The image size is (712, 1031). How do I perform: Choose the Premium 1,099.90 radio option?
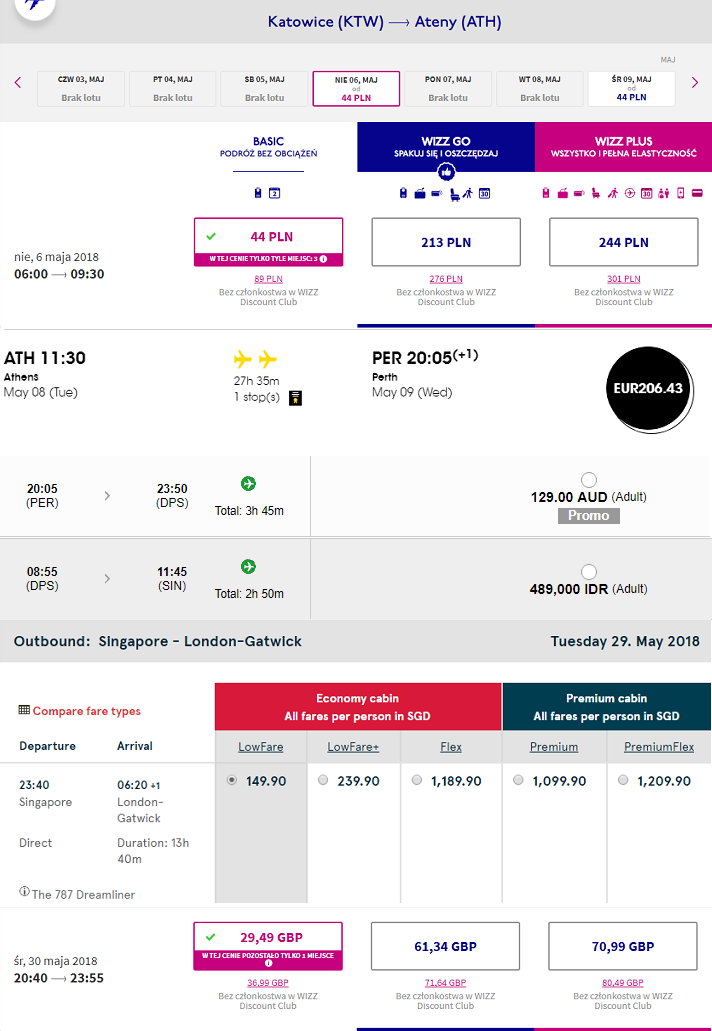click(x=518, y=780)
